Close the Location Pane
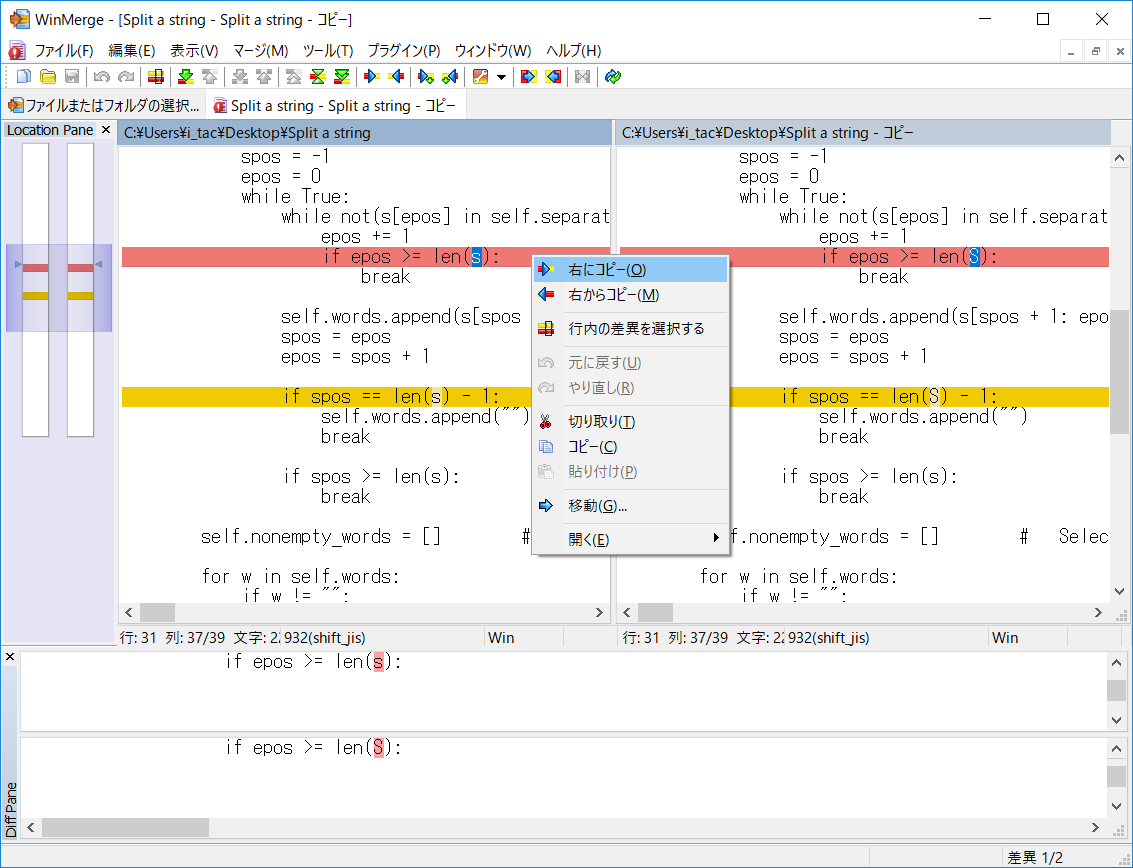Screen dimensions: 1133x868 105,130
